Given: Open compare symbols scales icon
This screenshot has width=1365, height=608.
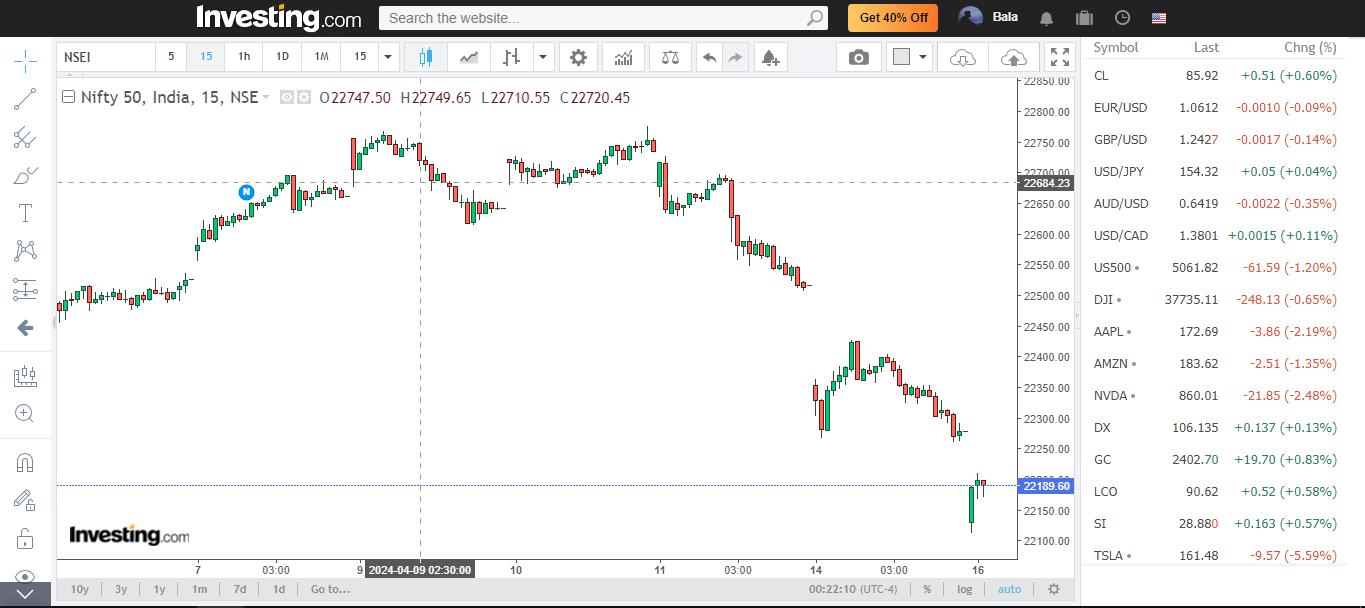Looking at the screenshot, I should (x=670, y=57).
